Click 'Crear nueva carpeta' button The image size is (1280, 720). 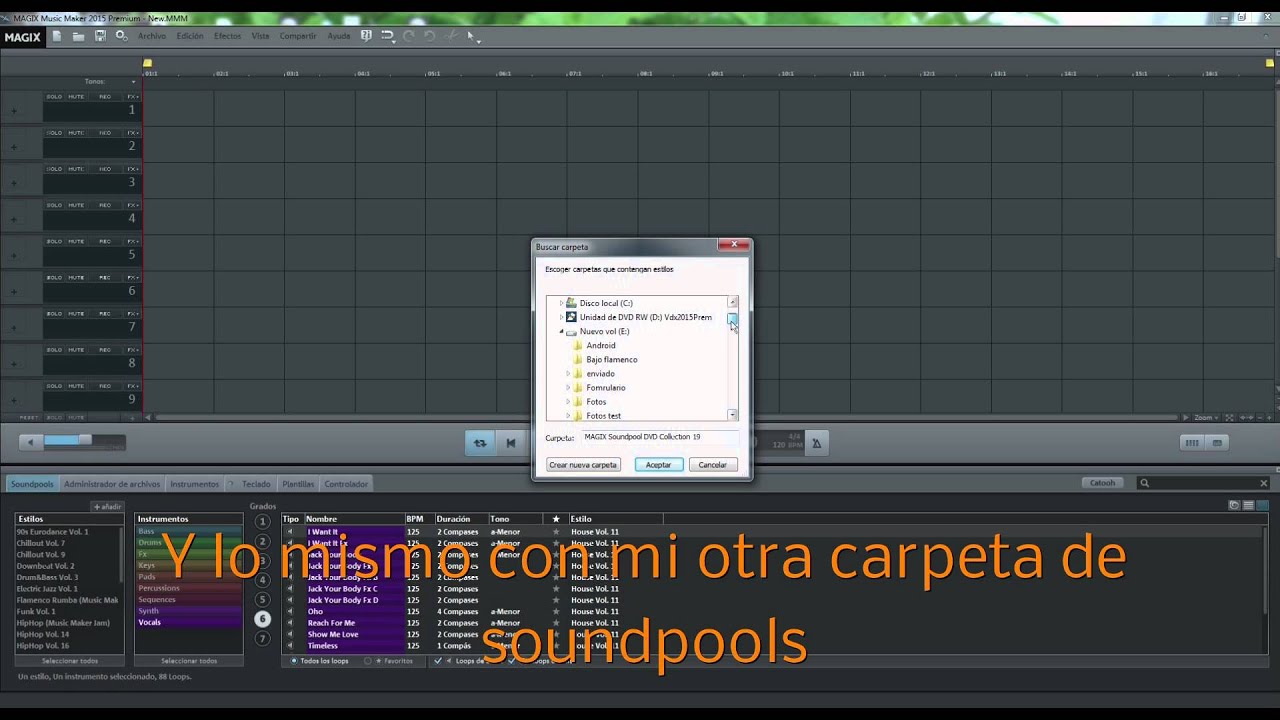[583, 465]
